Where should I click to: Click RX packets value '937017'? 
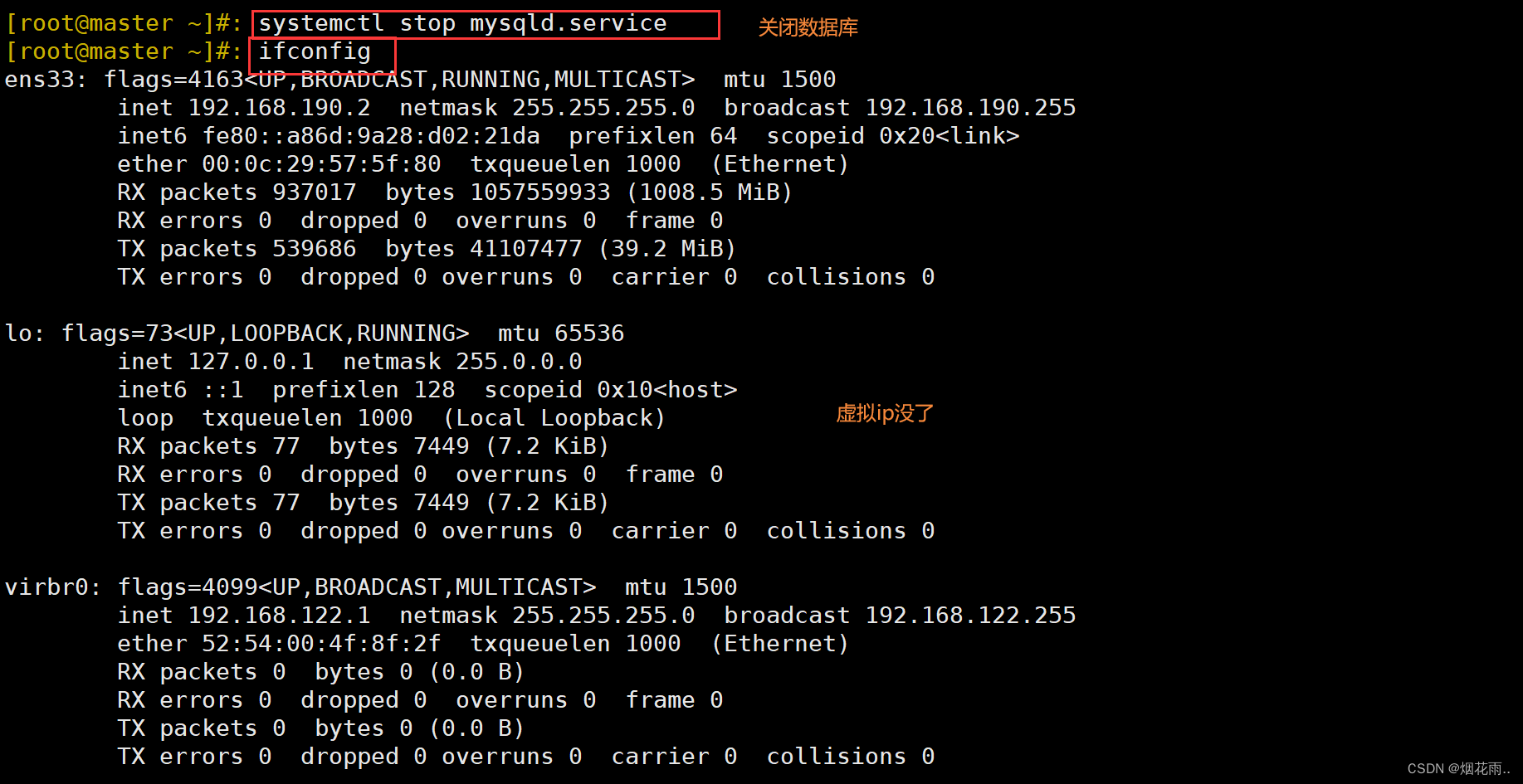pos(315,193)
